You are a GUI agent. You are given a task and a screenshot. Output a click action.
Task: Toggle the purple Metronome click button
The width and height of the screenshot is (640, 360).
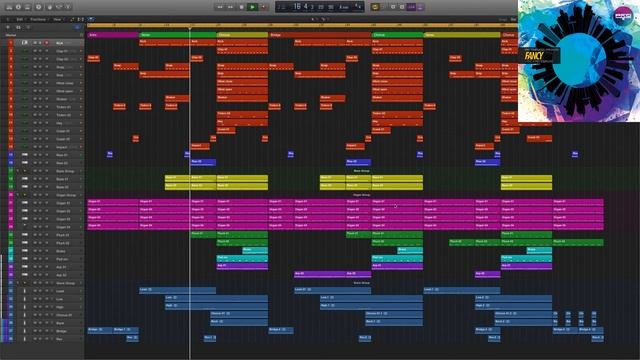pyautogui.click(x=420, y=7)
